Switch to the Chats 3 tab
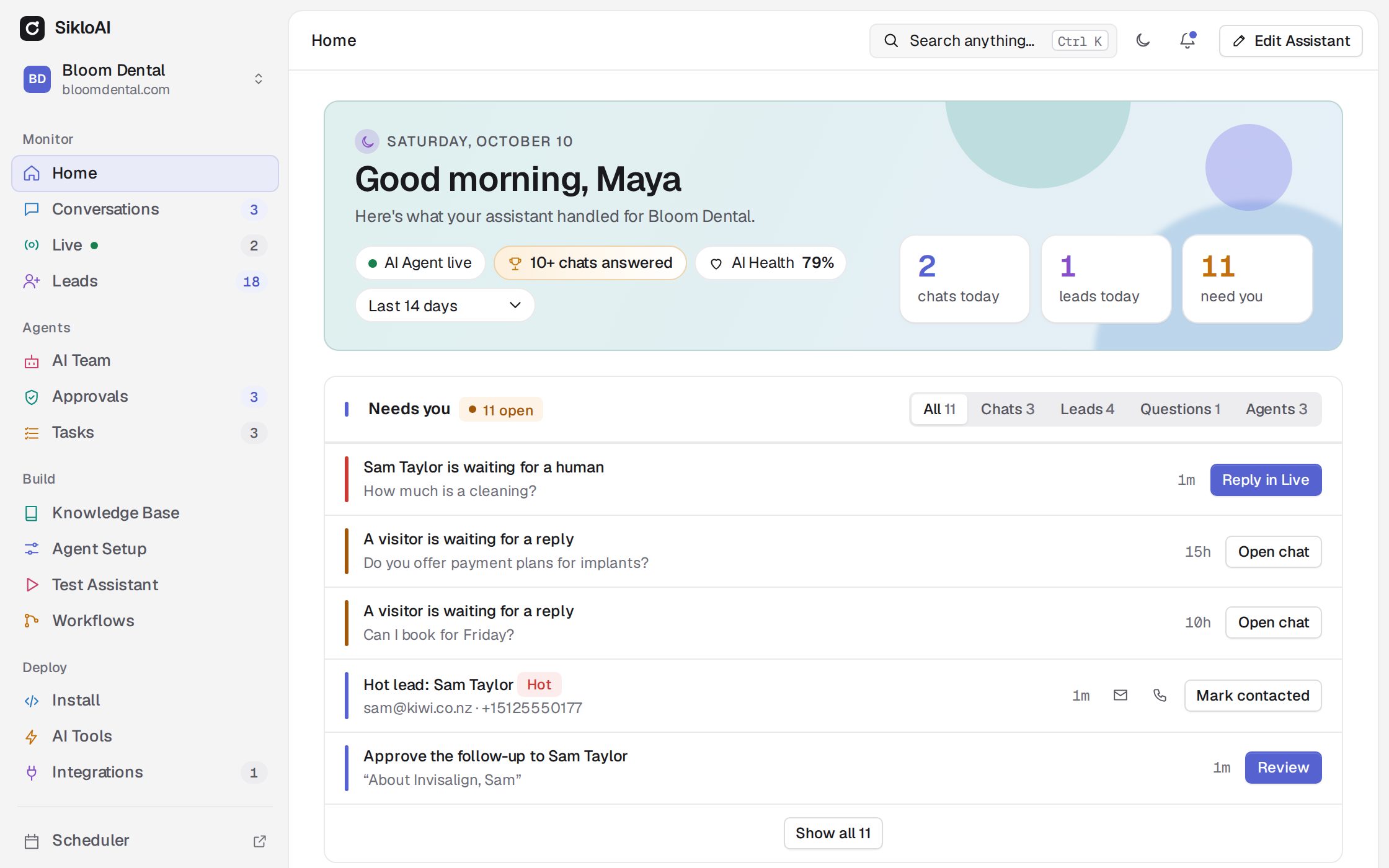Viewport: 1389px width, 868px height. click(1007, 409)
